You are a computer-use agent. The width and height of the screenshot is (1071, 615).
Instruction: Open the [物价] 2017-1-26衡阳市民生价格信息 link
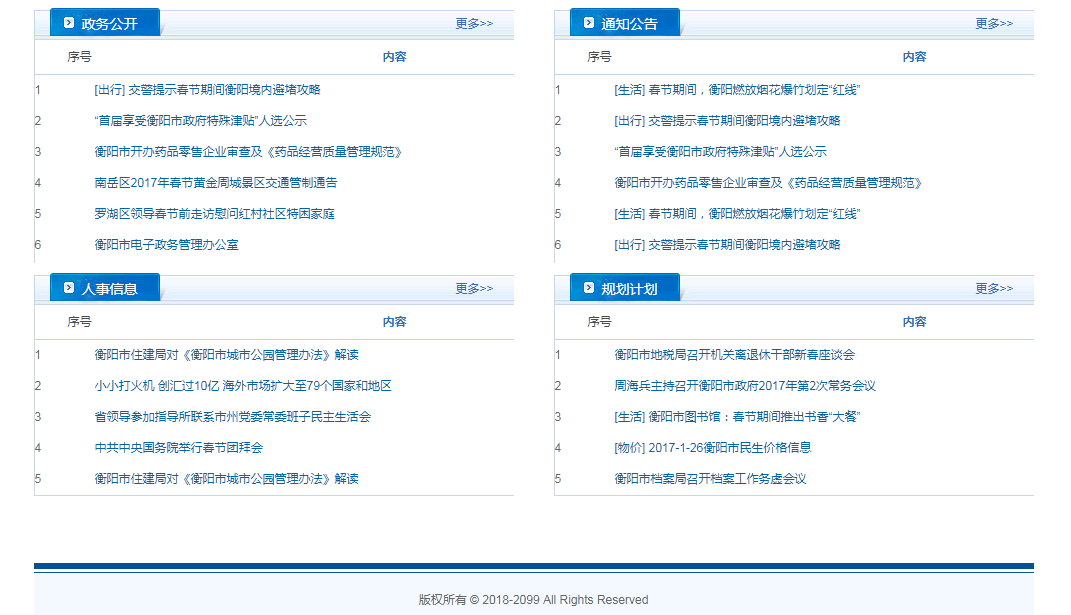[x=712, y=448]
